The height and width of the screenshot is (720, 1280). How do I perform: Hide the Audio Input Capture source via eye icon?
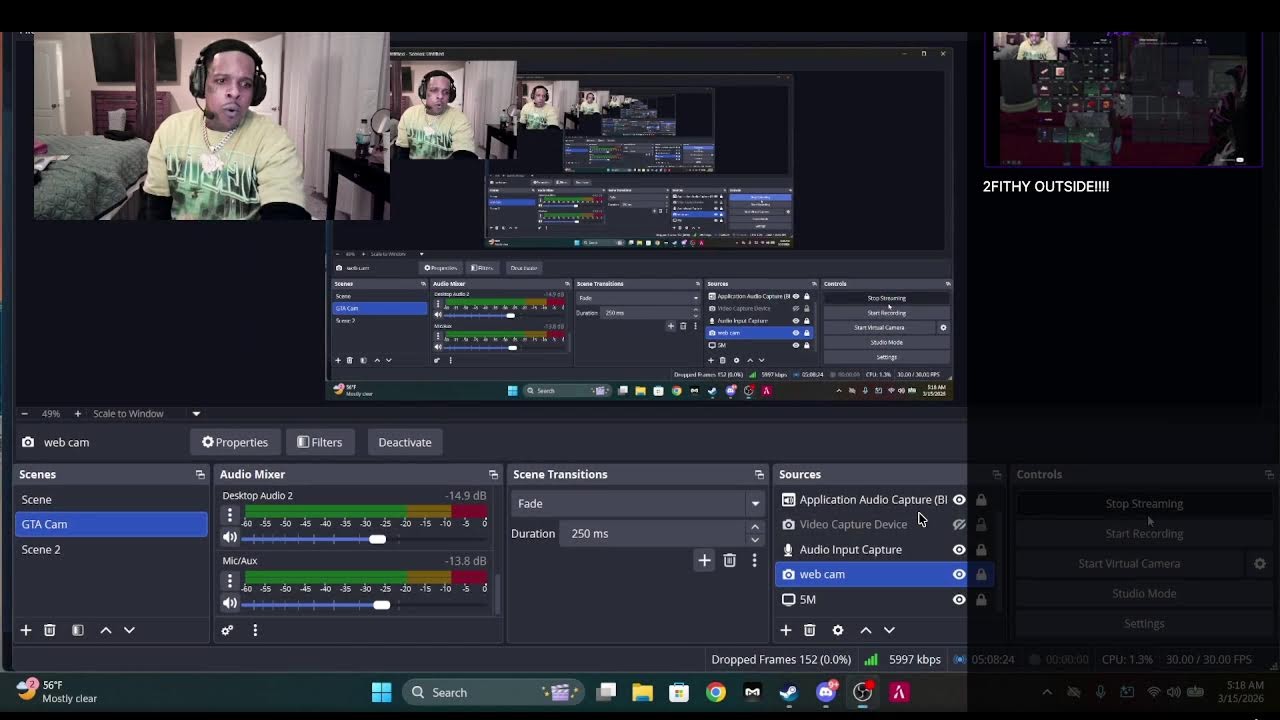coord(959,549)
